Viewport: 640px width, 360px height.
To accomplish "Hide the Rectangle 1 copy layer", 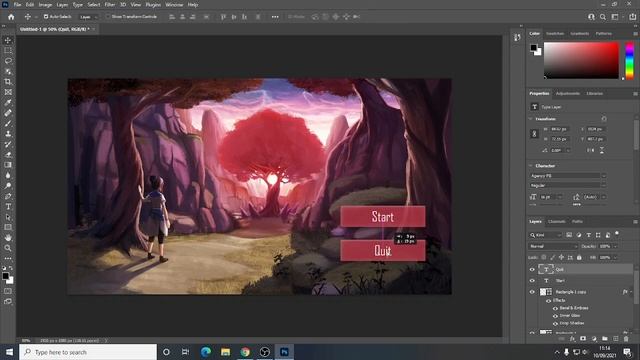I will click(532, 292).
